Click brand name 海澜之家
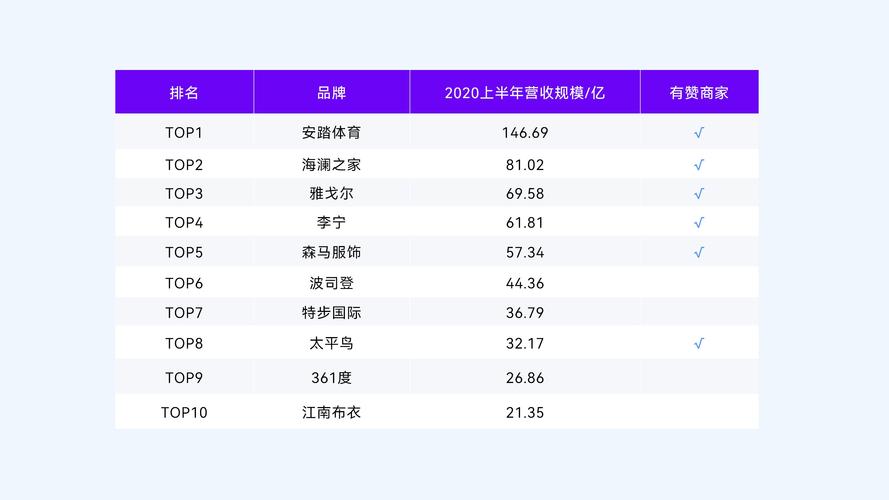Viewport: 889px width, 500px height. 331,165
